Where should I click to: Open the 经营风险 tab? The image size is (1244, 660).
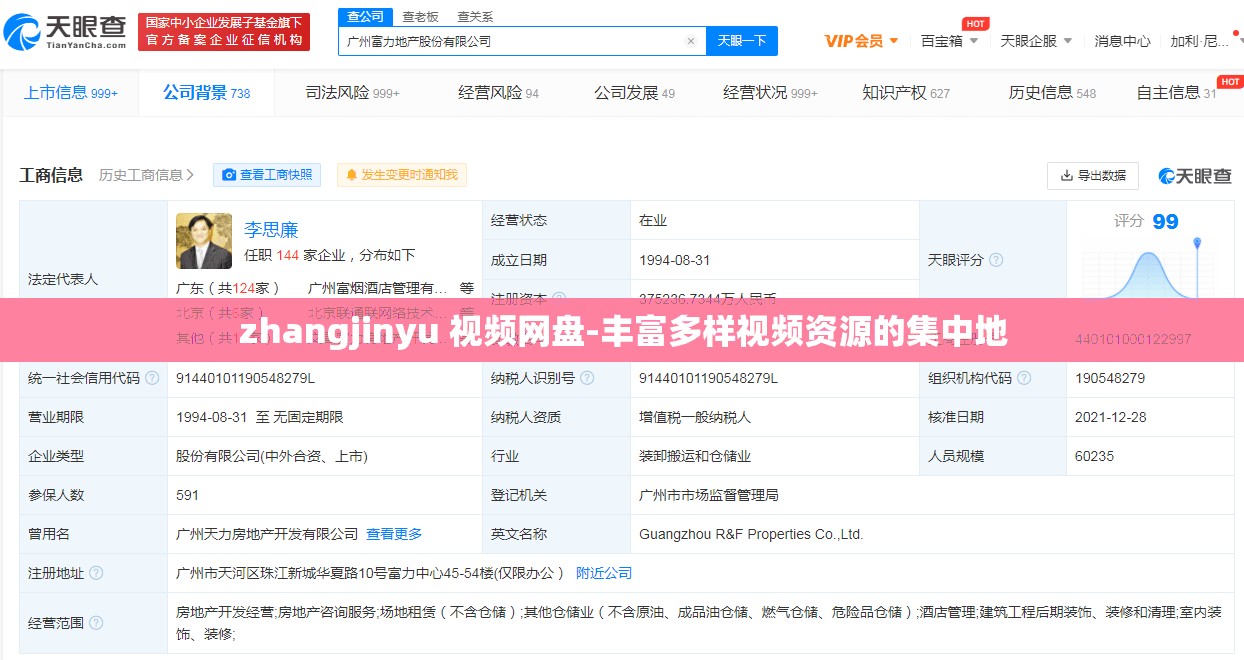point(498,93)
